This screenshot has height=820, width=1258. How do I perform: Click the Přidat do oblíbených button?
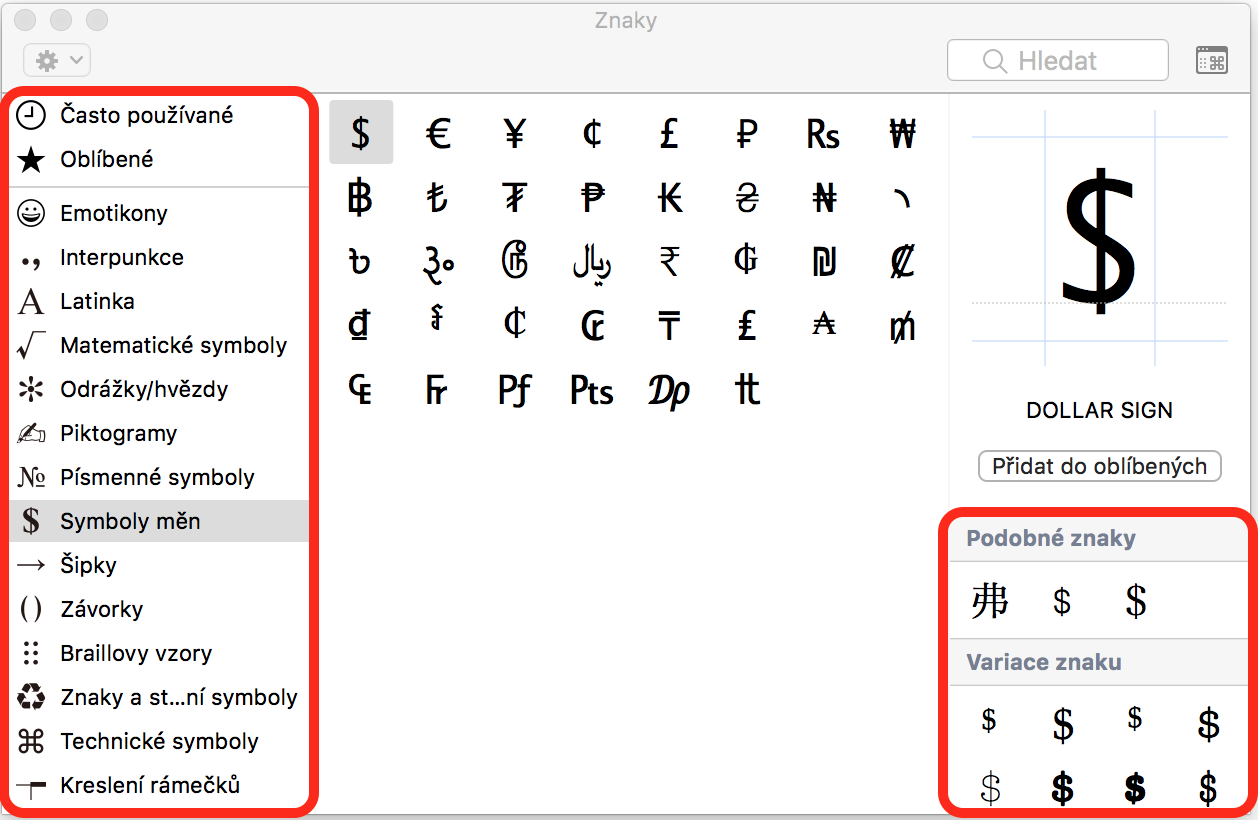point(1099,465)
